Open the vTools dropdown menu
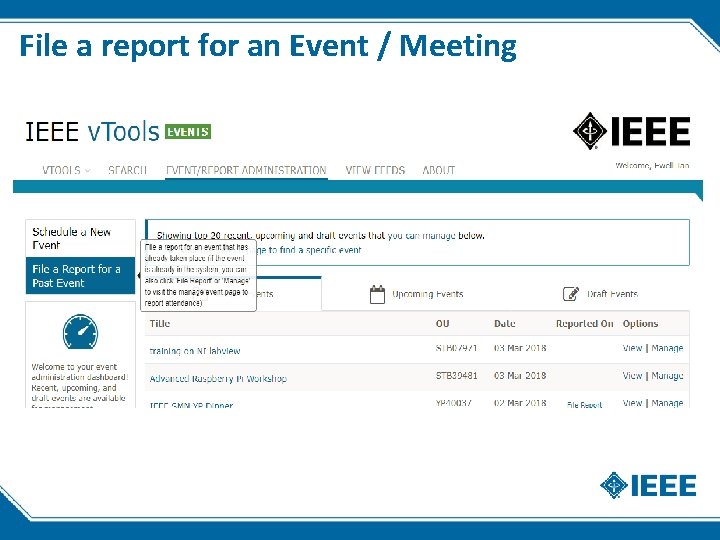 [66, 170]
